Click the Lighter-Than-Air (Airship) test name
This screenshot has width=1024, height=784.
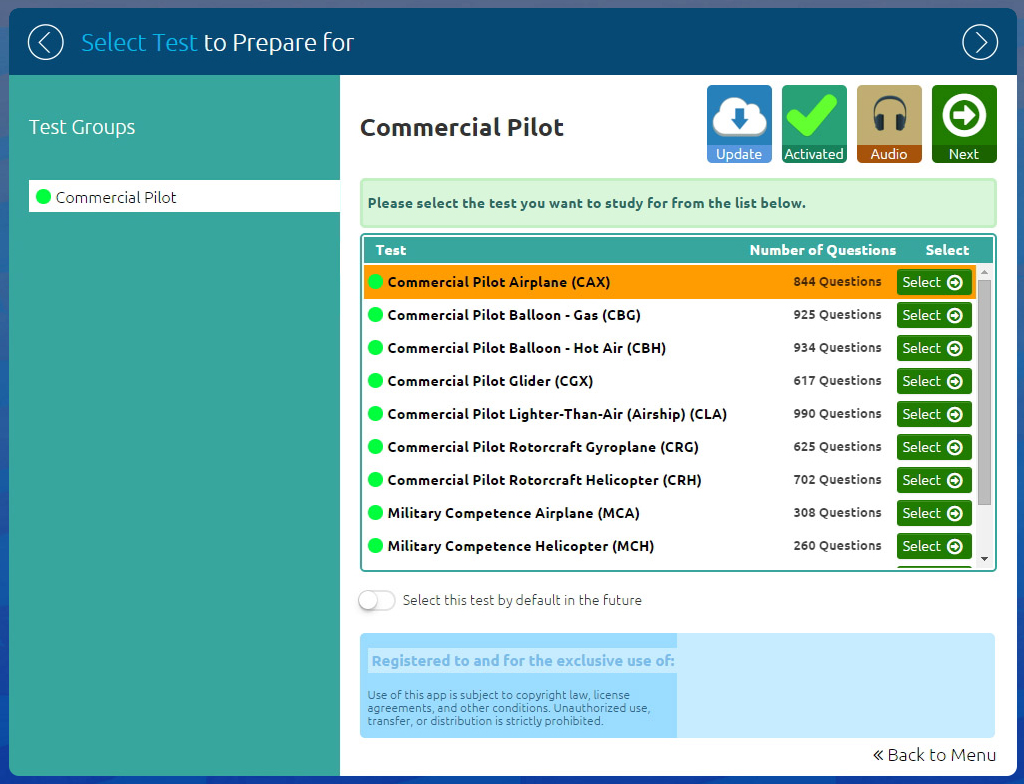tap(557, 414)
